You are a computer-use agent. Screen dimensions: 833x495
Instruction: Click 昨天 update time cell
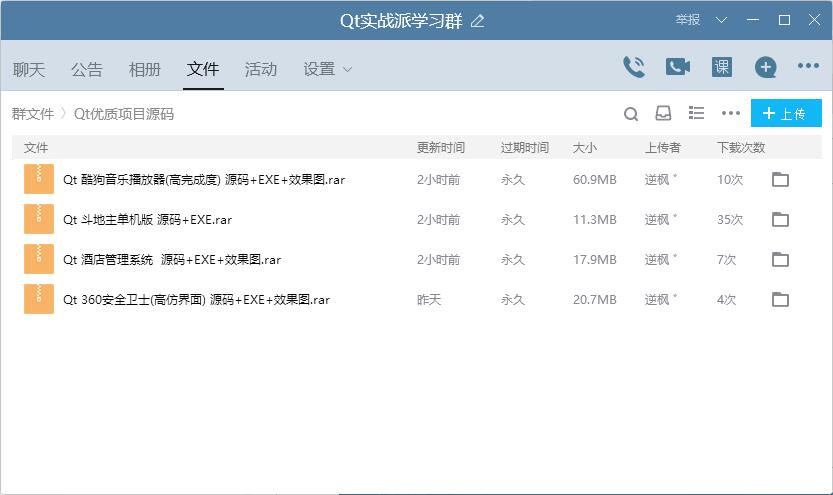coord(429,300)
